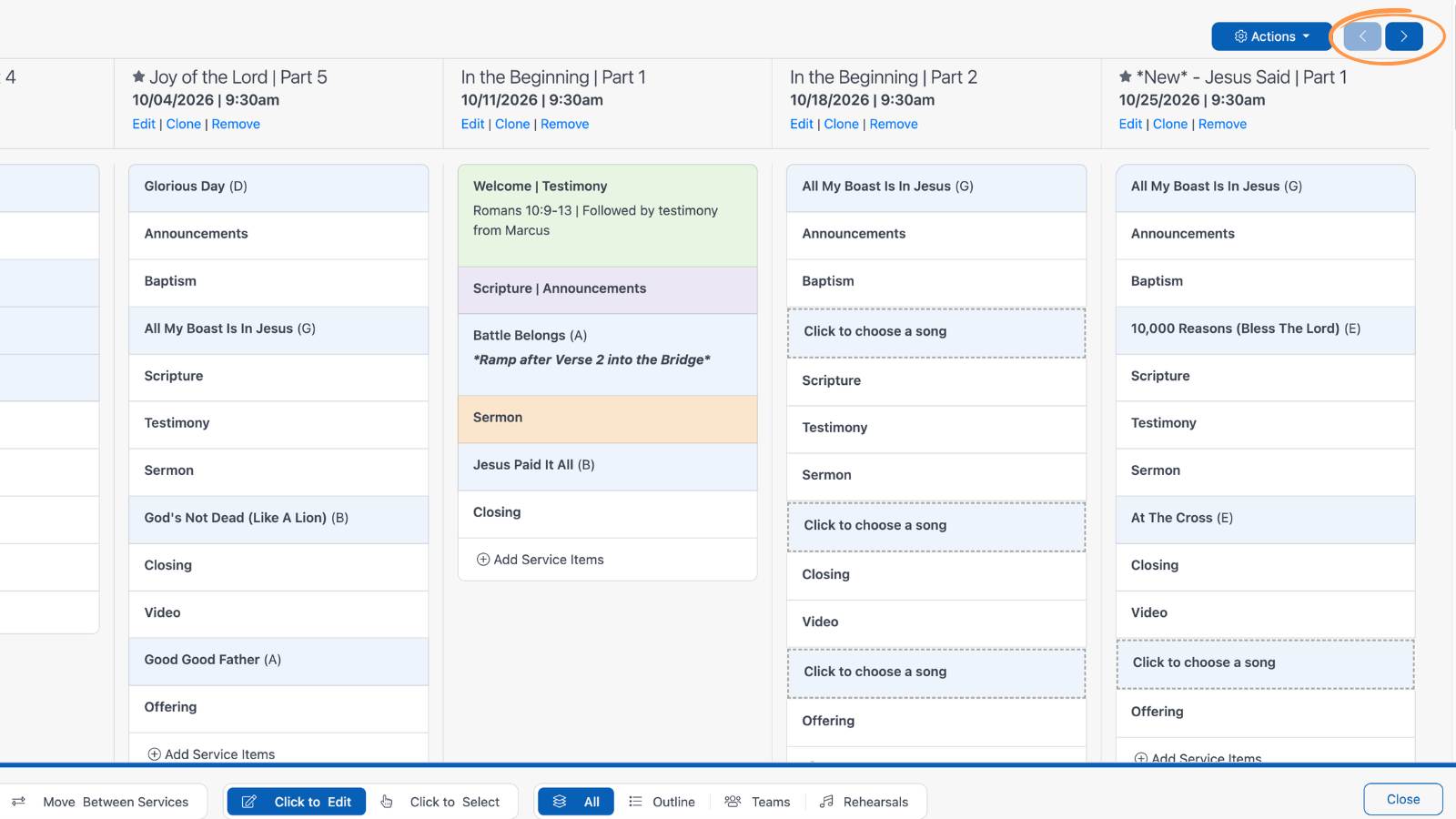Remove the Joy of the Lord Part 5 service

point(236,124)
